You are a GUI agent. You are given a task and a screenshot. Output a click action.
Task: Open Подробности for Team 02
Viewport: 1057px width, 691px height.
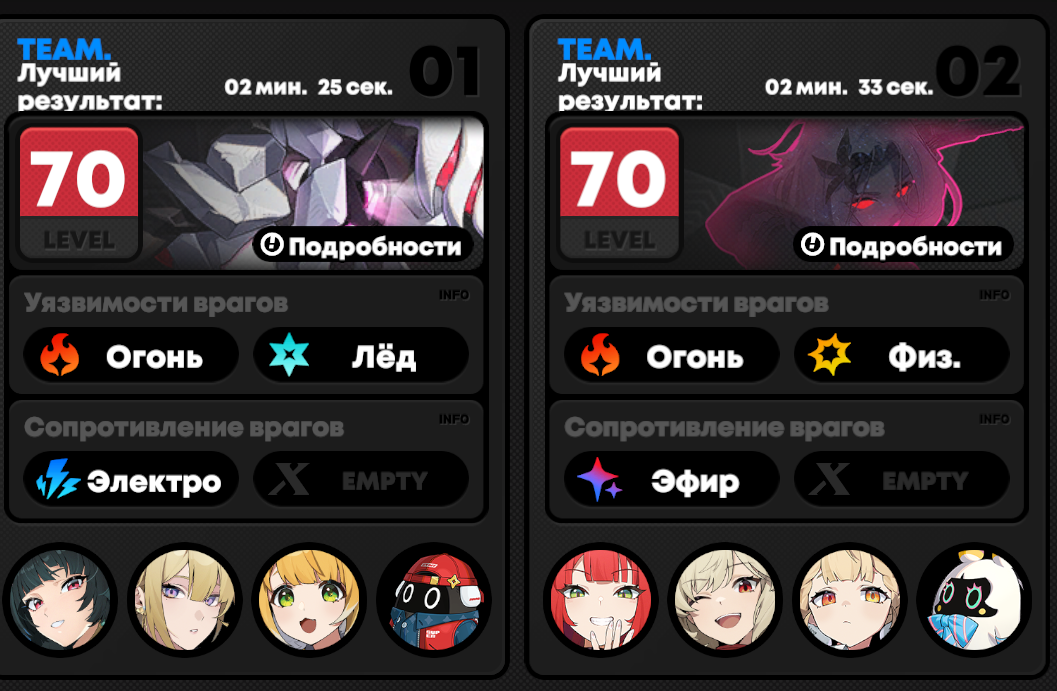(x=903, y=246)
